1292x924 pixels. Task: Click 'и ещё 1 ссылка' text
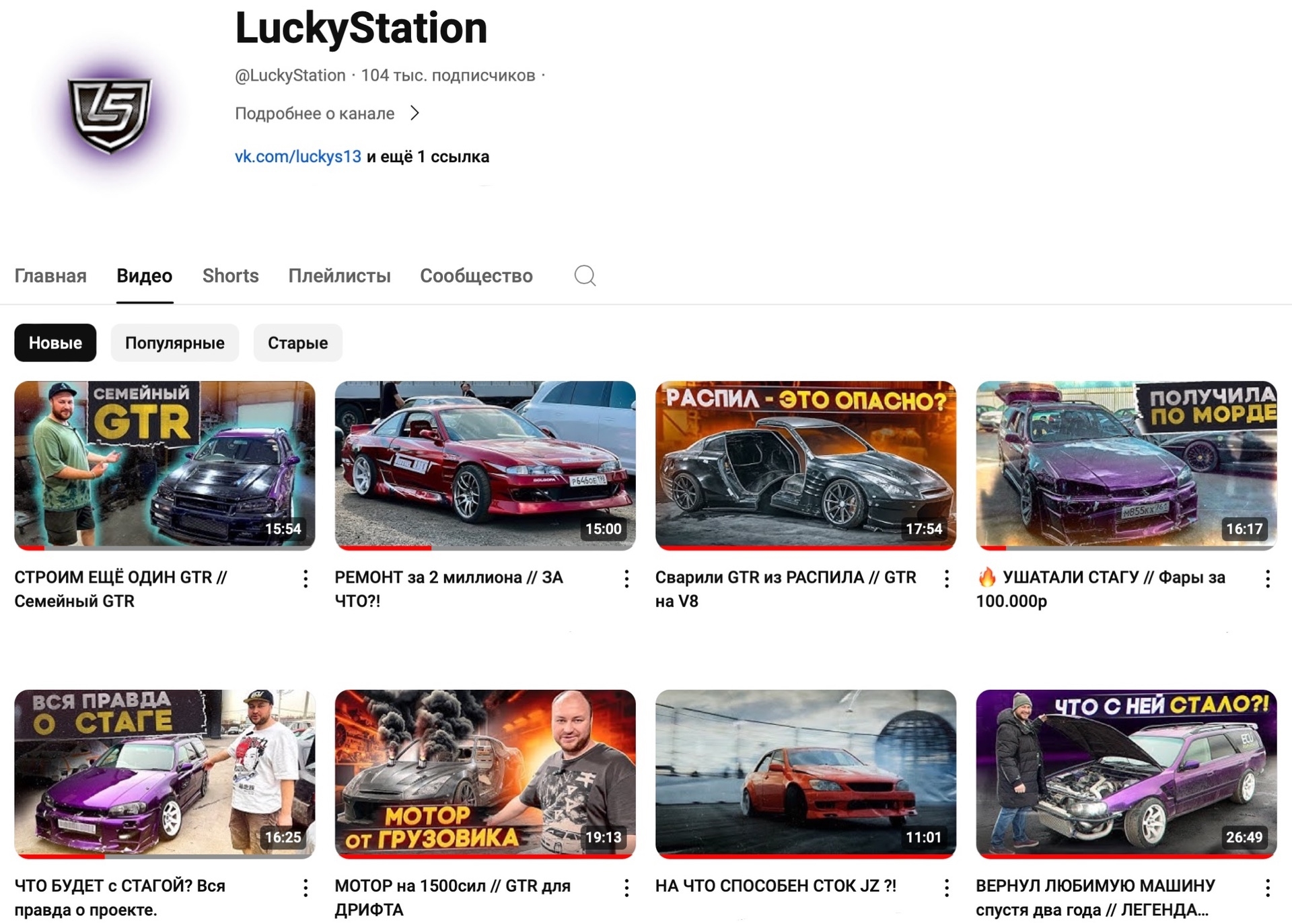click(428, 157)
